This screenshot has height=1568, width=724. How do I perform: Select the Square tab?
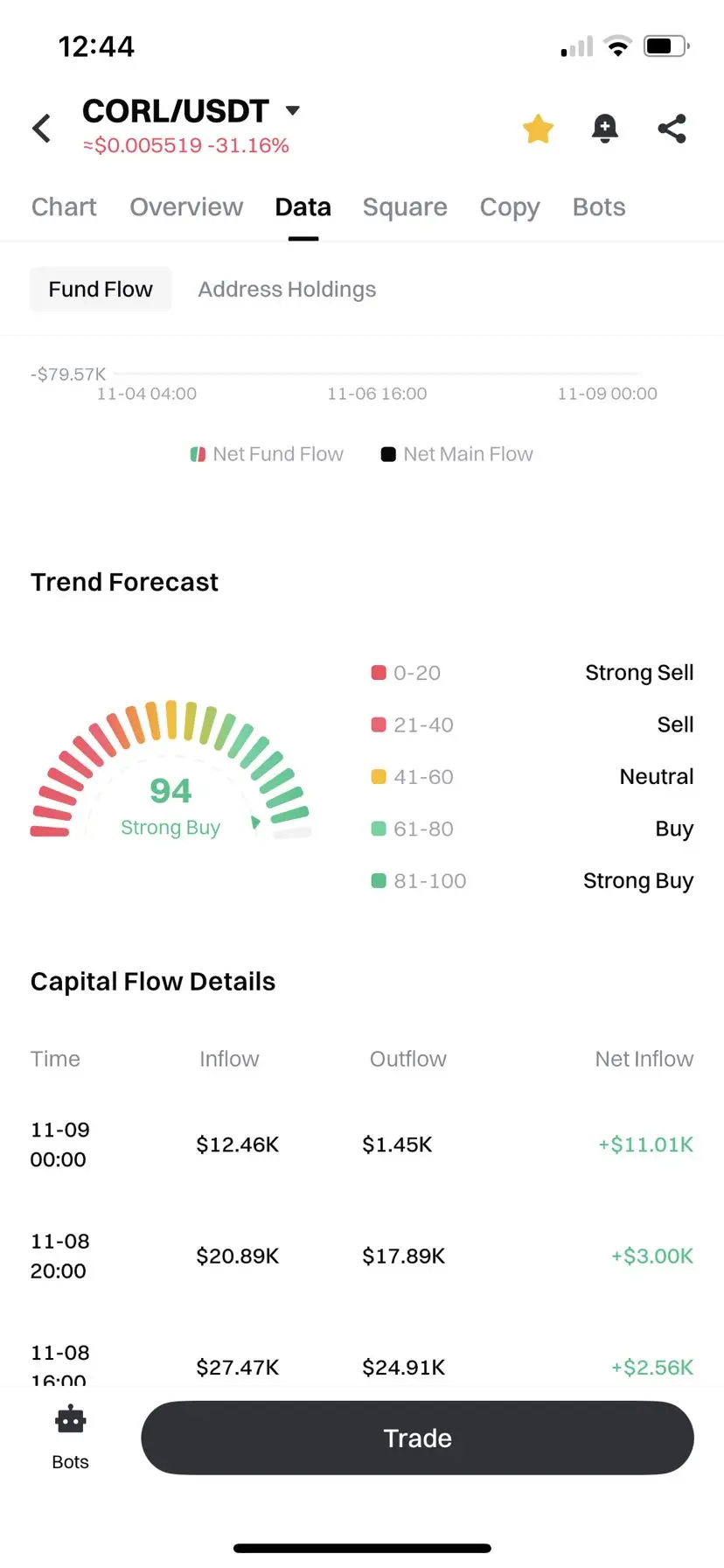405,207
